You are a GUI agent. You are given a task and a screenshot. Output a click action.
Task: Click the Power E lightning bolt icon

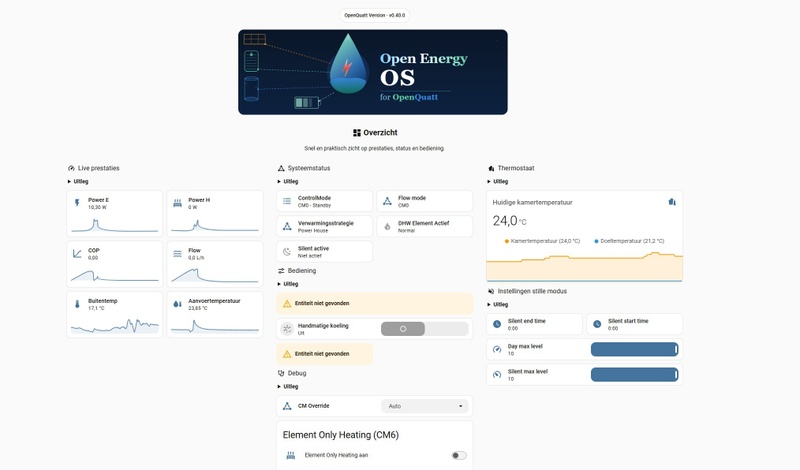(77, 203)
